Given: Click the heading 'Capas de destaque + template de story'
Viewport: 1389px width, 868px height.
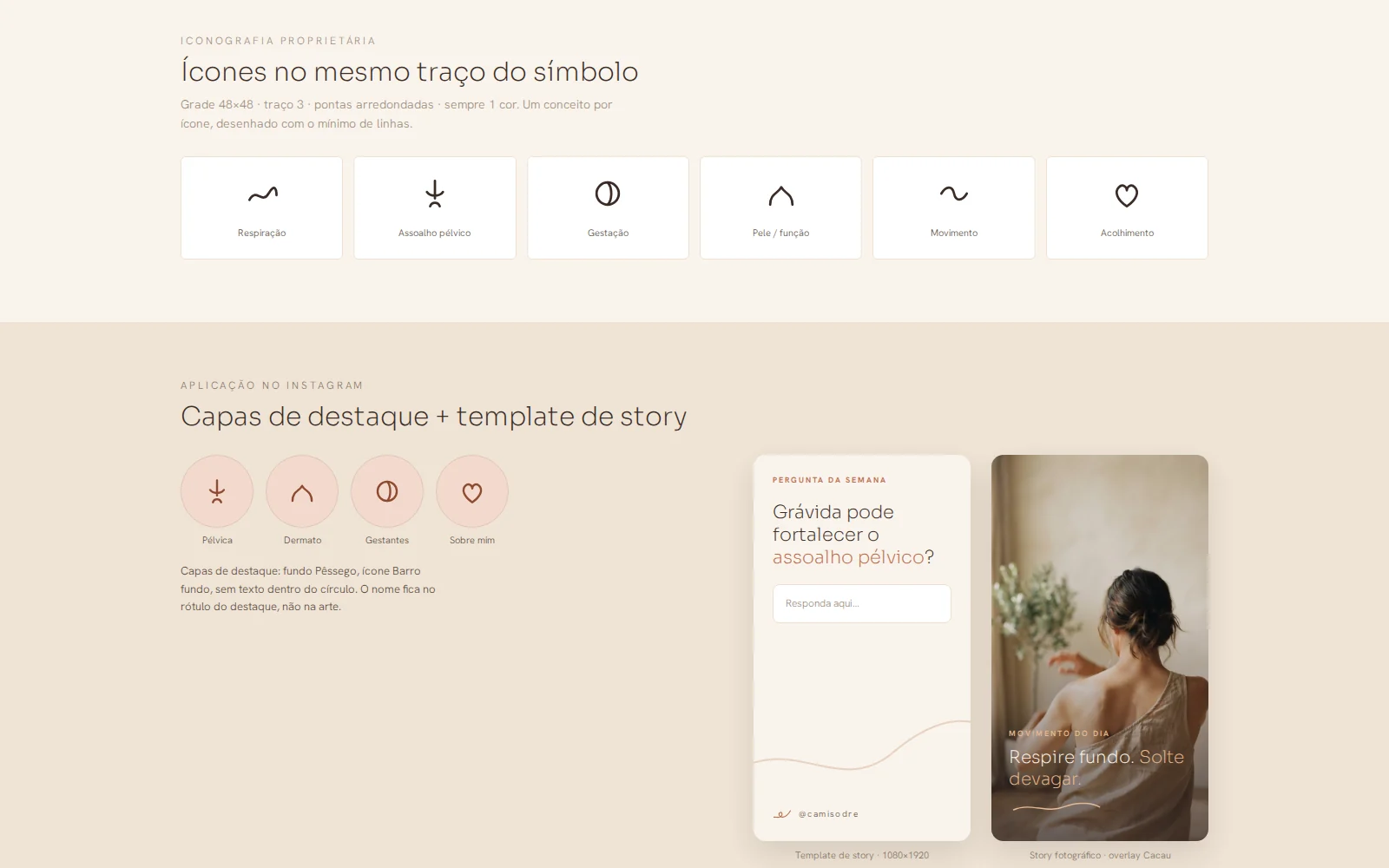Looking at the screenshot, I should tap(433, 416).
